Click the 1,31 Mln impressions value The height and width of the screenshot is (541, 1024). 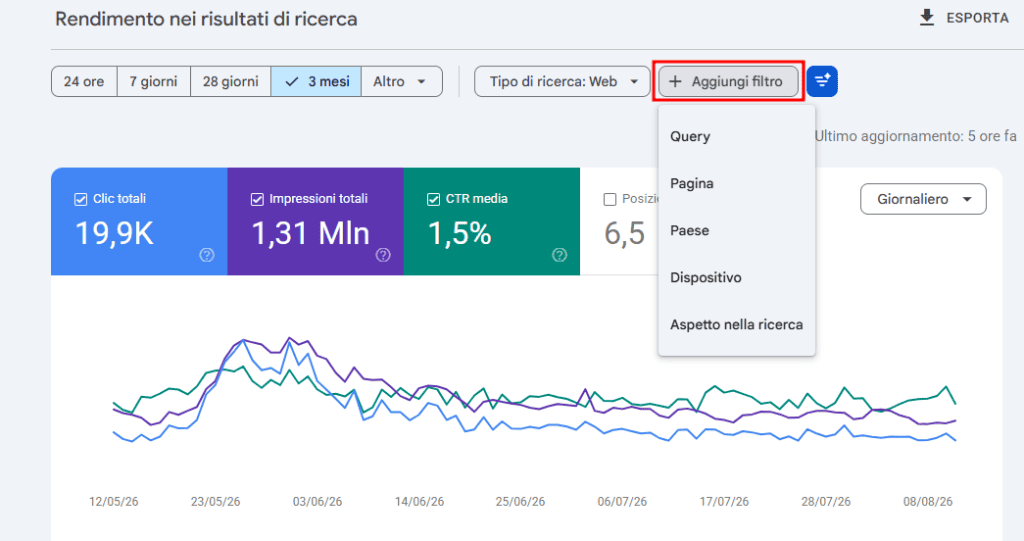(311, 233)
